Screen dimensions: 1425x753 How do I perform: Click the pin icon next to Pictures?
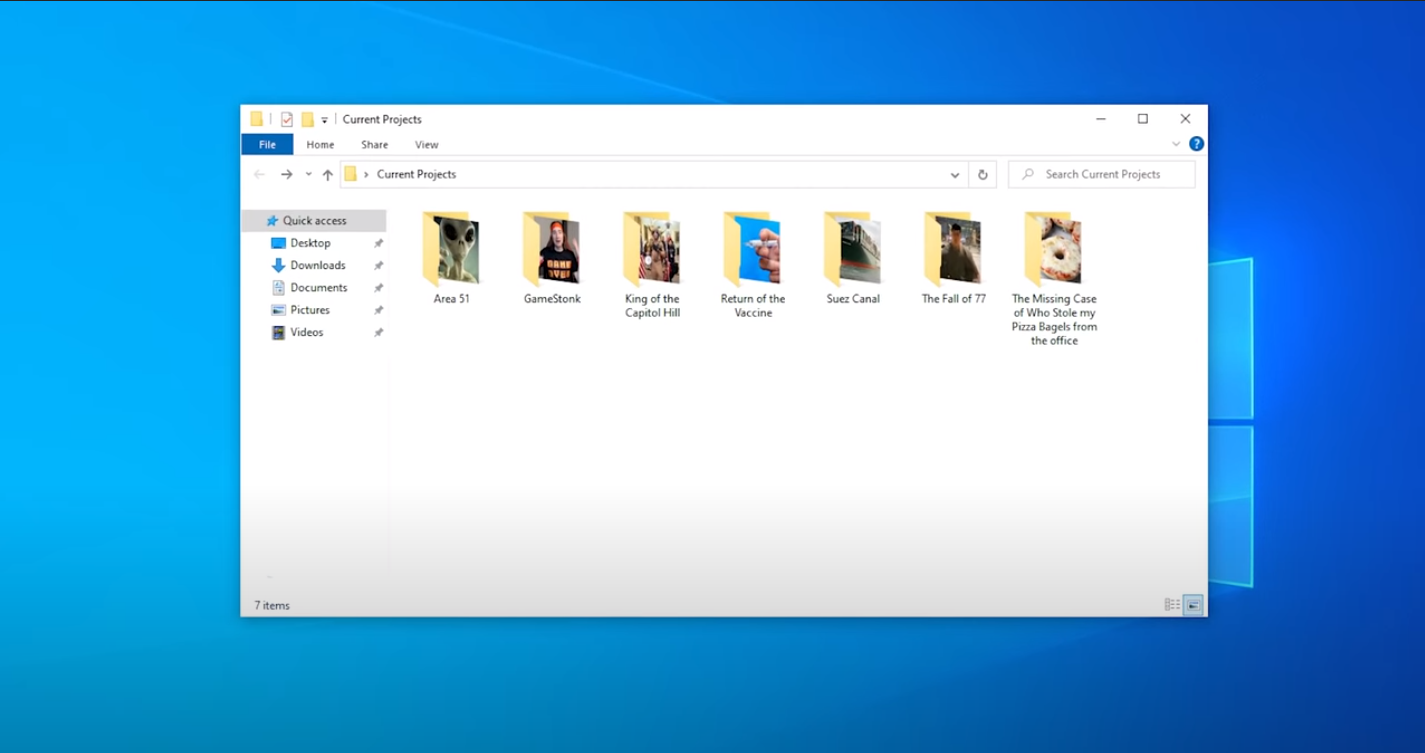[378, 311]
